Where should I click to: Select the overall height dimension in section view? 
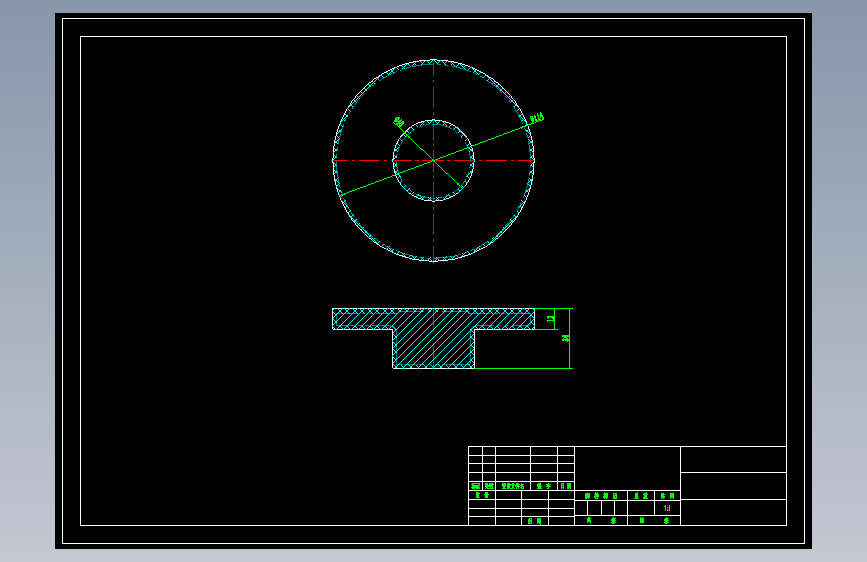pyautogui.click(x=565, y=338)
